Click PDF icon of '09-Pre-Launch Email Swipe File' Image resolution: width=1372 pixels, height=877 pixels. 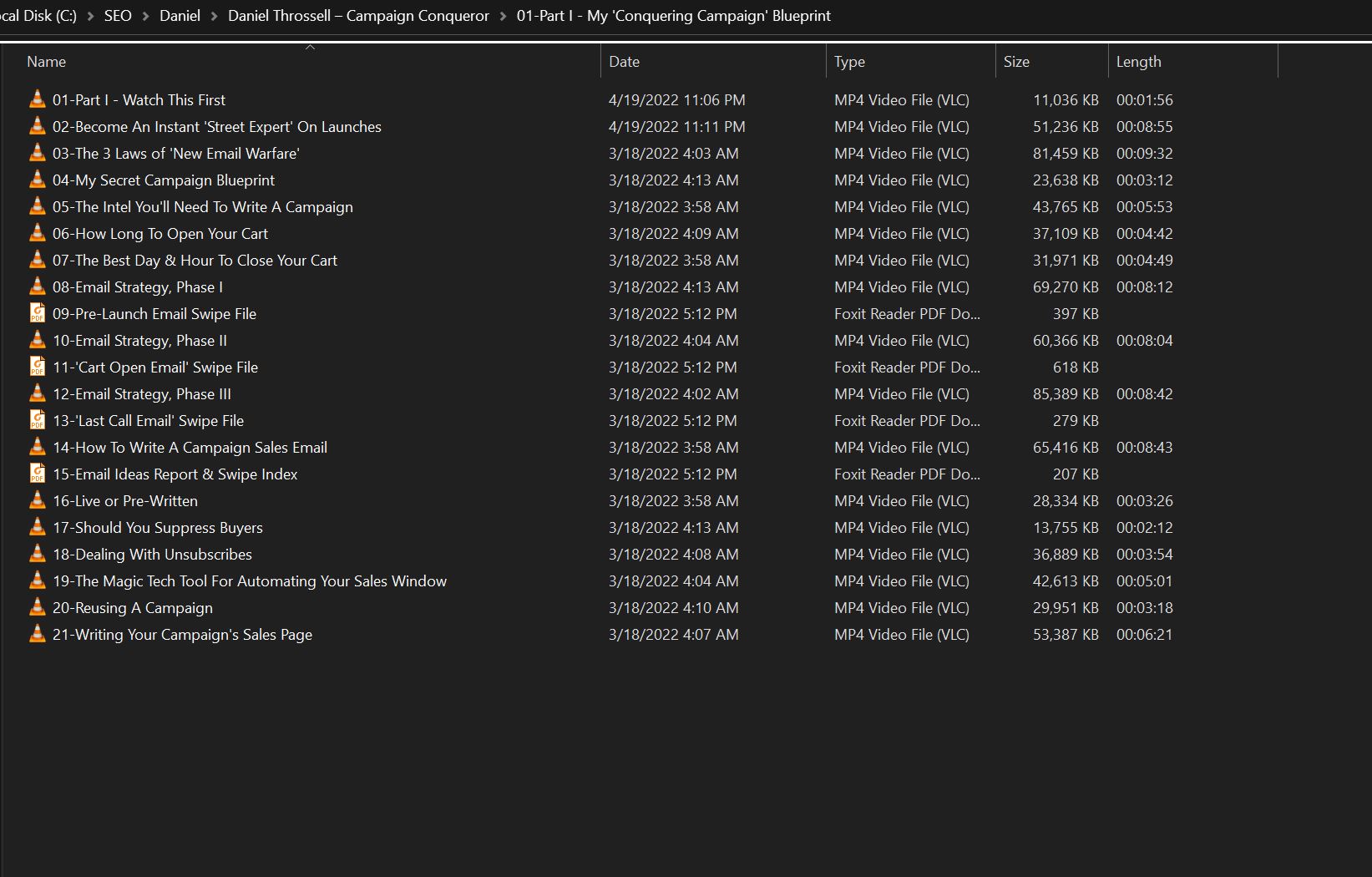tap(38, 313)
